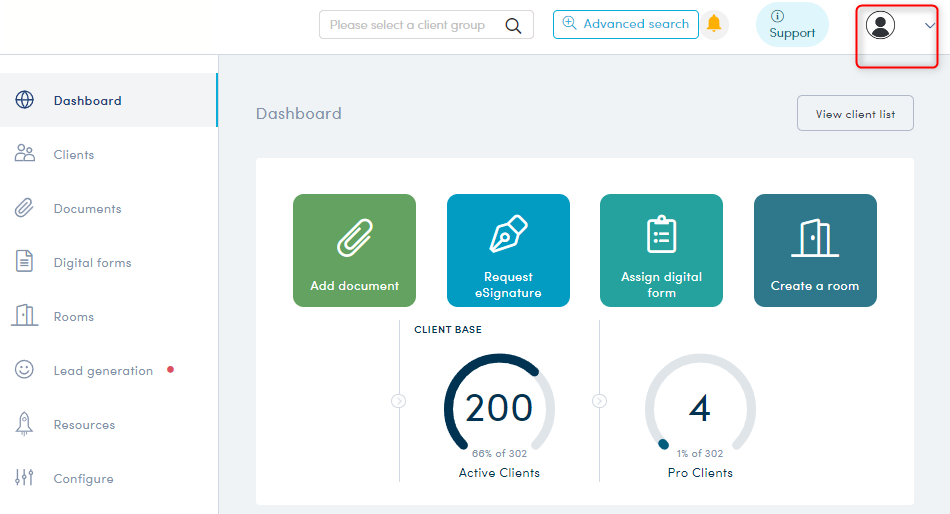Click arrow expander left of Active Clients
The image size is (950, 514).
398,401
